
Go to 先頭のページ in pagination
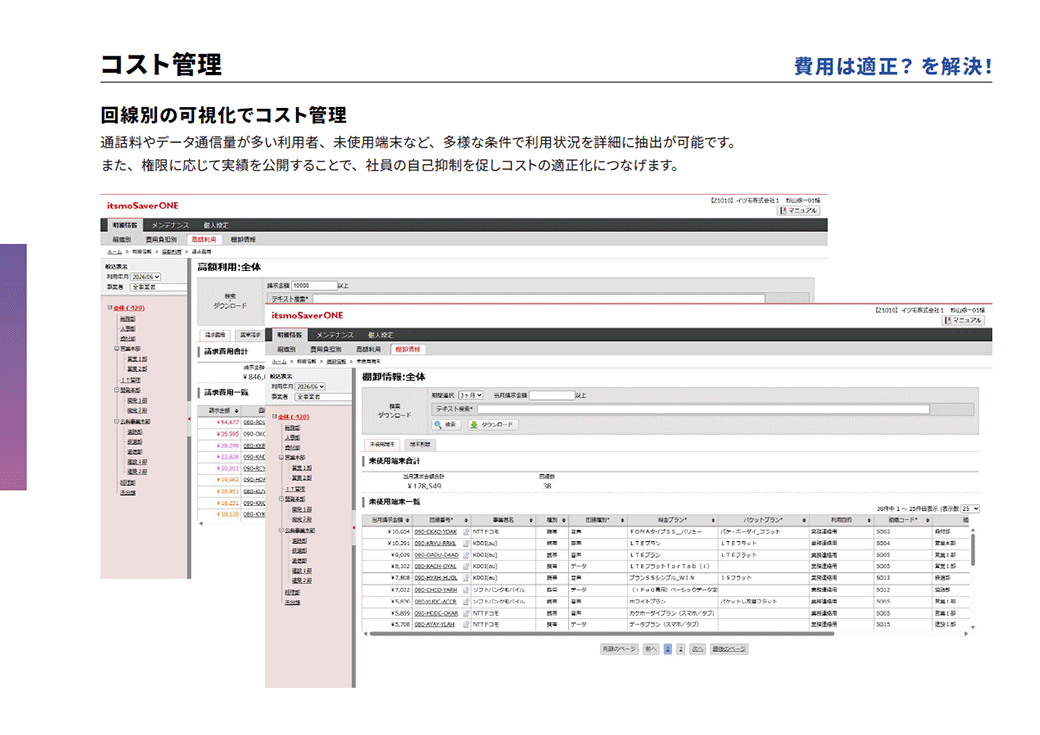(x=619, y=649)
